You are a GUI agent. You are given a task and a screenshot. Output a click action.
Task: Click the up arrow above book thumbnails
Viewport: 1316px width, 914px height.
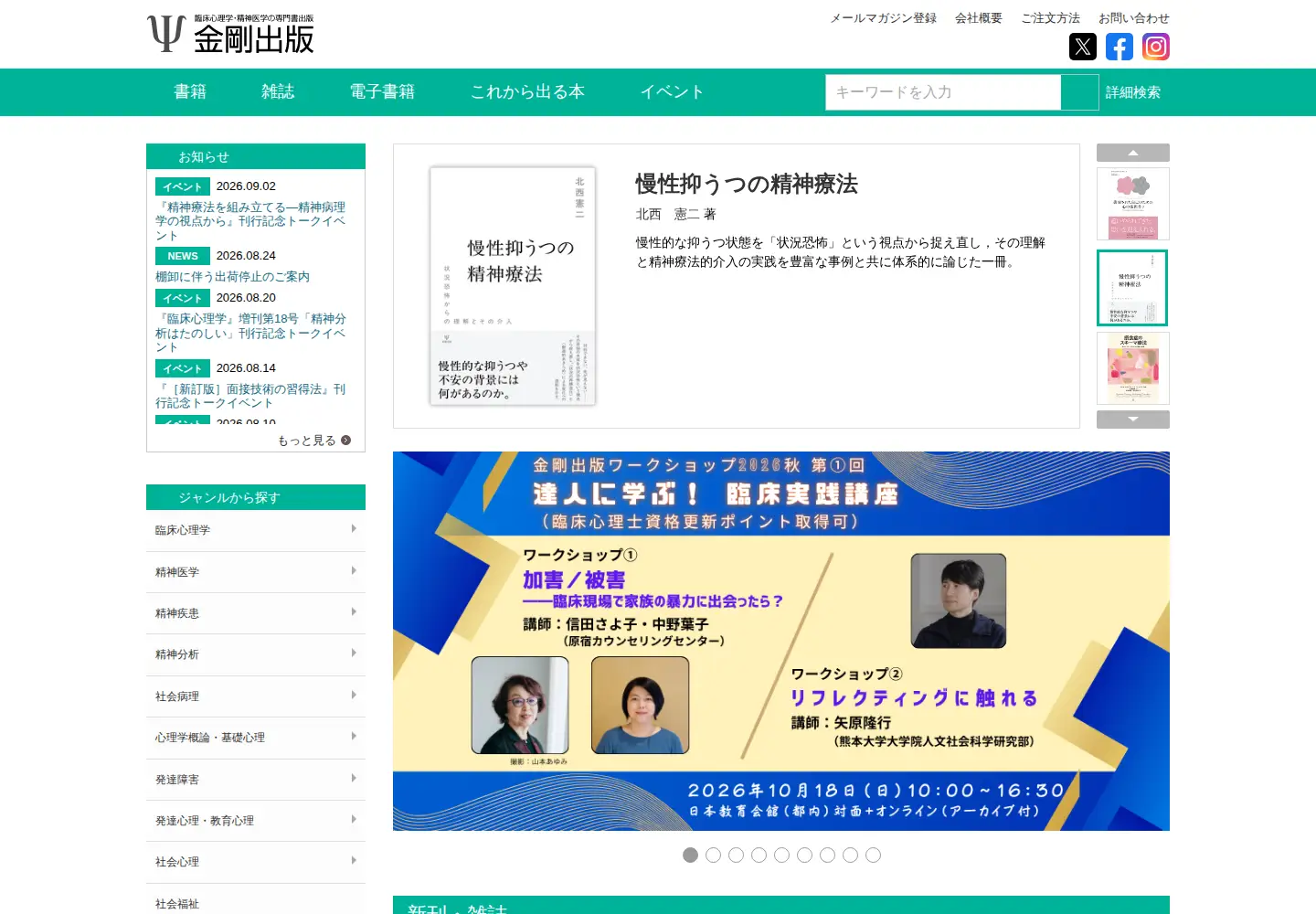(1133, 153)
